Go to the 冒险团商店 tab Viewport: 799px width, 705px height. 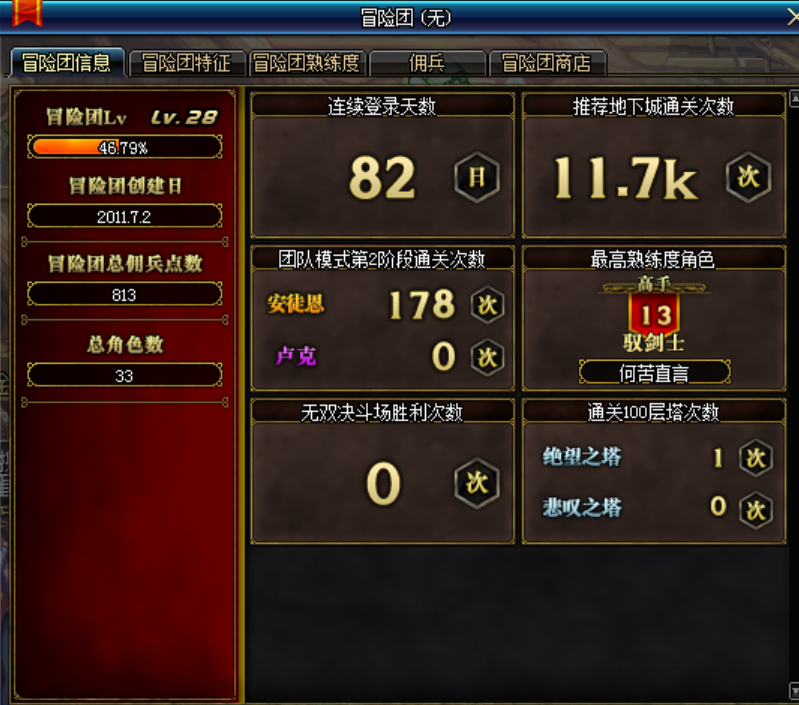[x=547, y=63]
